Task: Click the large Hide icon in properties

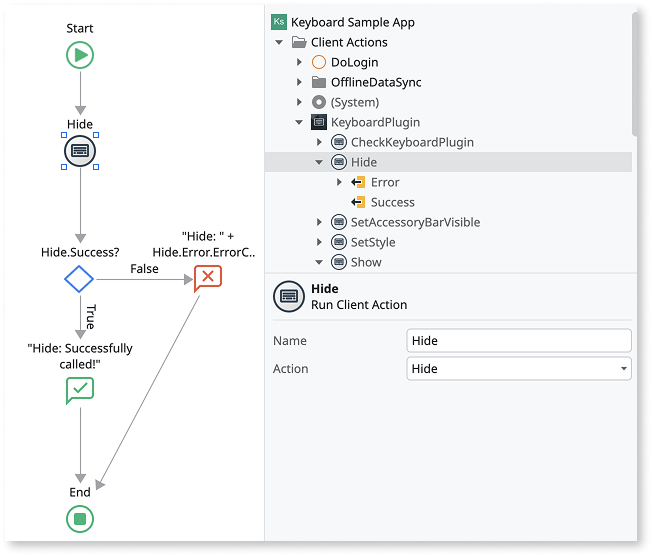Action: point(289,296)
